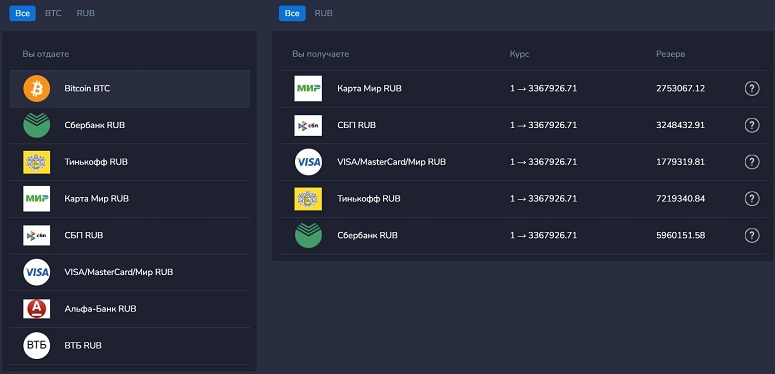This screenshot has width=775, height=374.
Task: Activate the Все tab above the give list
Action: [x=23, y=13]
